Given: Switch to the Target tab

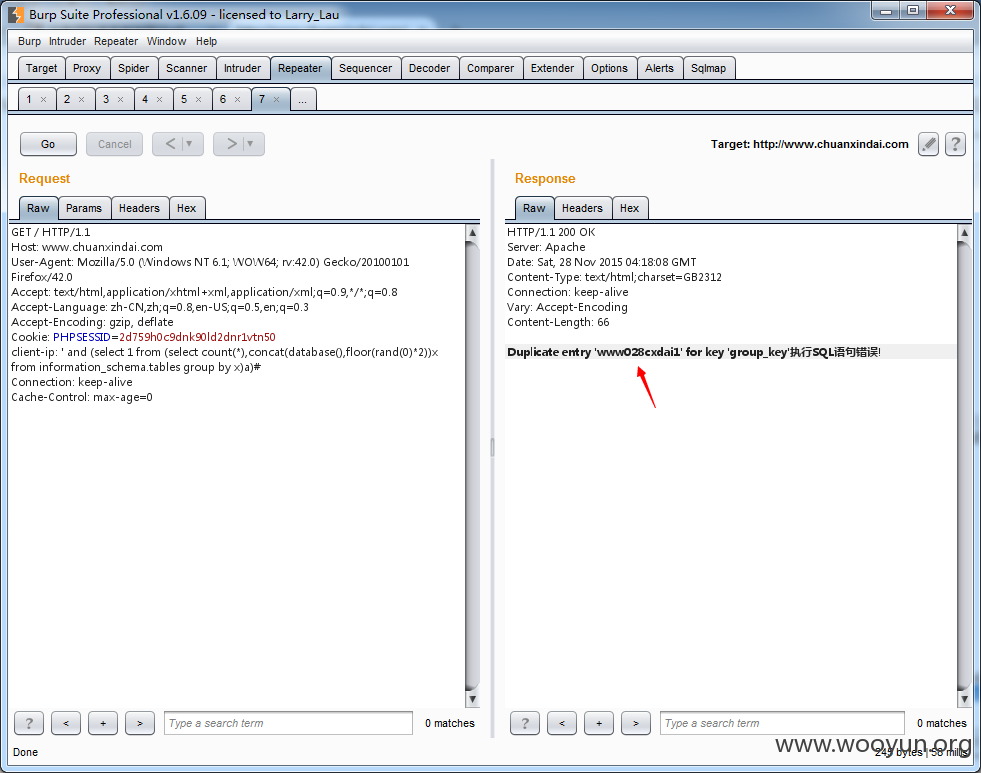Looking at the screenshot, I should [41, 68].
